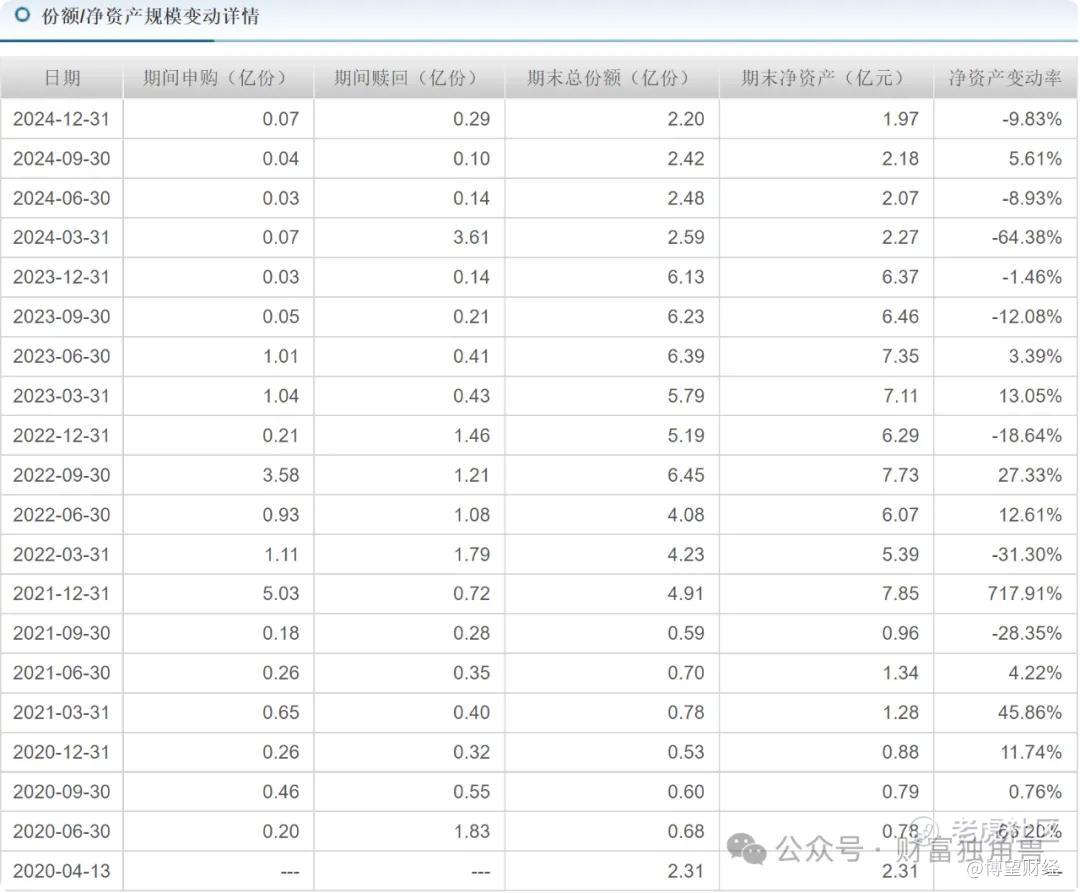The width and height of the screenshot is (1080, 893).
Task: Click subscription value 3.58 in 2022-09-30 row
Action: click(x=281, y=475)
